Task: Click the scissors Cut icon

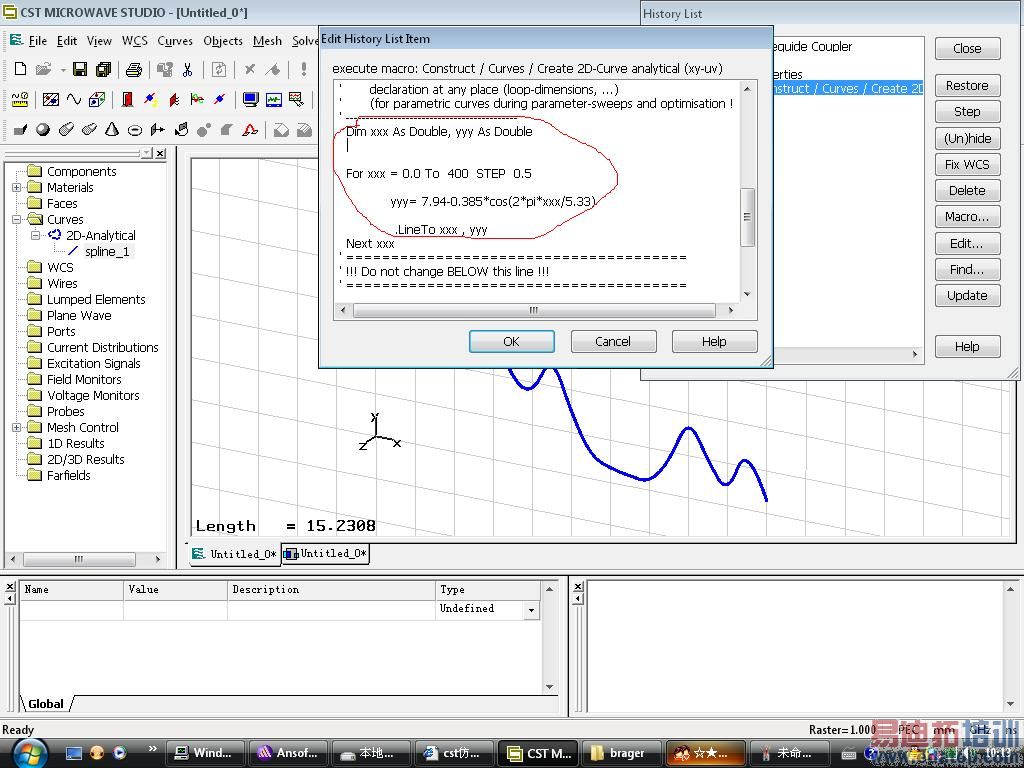Action: click(x=188, y=69)
